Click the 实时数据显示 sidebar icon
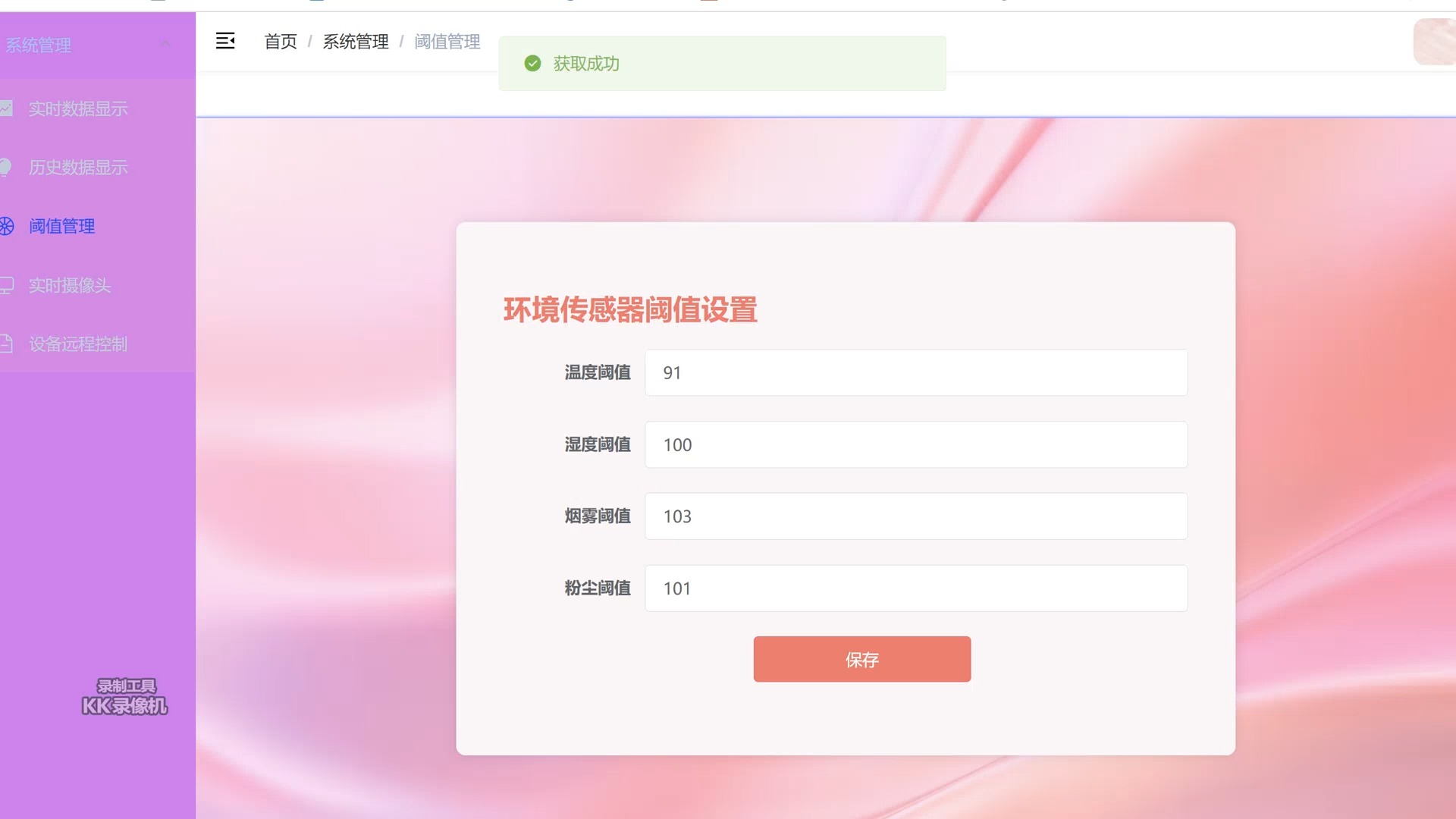Image resolution: width=1456 pixels, height=819 pixels. [x=9, y=108]
